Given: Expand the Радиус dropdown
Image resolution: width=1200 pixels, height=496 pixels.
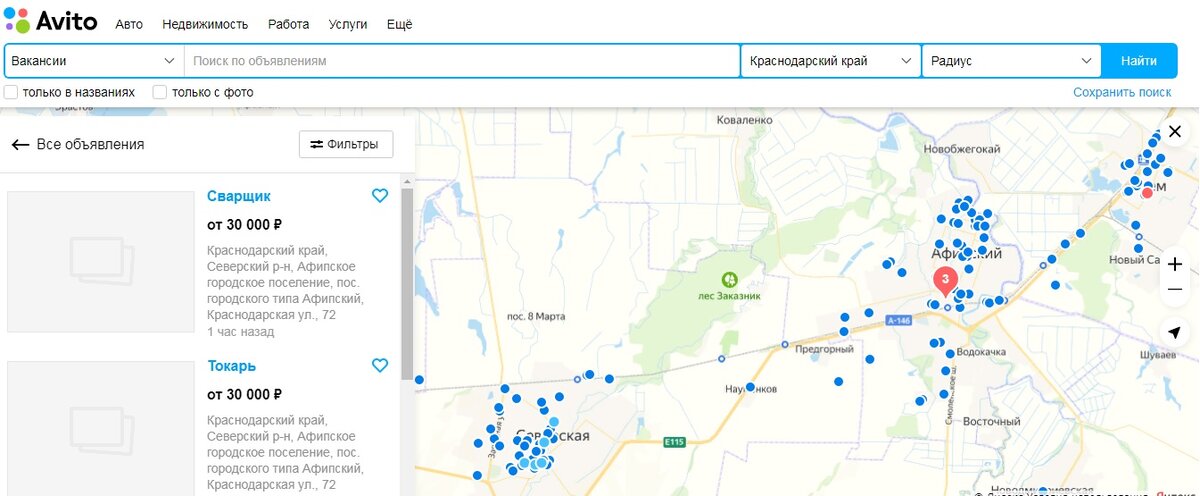Looking at the screenshot, I should [1011, 61].
